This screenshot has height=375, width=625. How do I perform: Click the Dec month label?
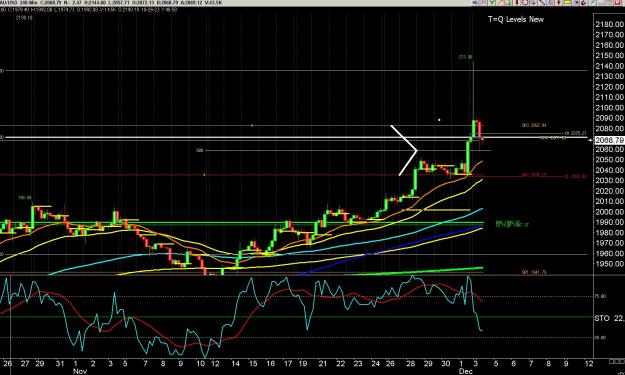click(x=465, y=371)
